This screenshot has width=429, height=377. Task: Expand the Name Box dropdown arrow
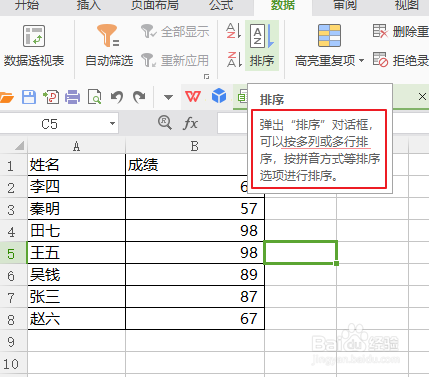pos(112,124)
